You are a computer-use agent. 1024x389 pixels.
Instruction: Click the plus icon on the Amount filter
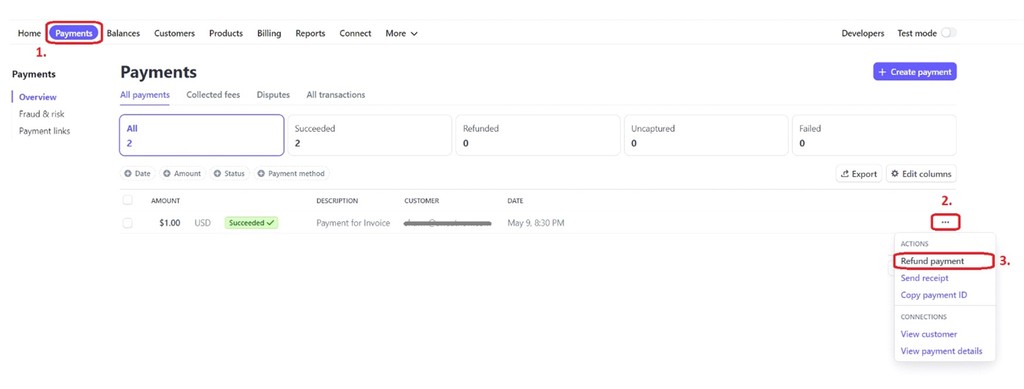point(167,174)
